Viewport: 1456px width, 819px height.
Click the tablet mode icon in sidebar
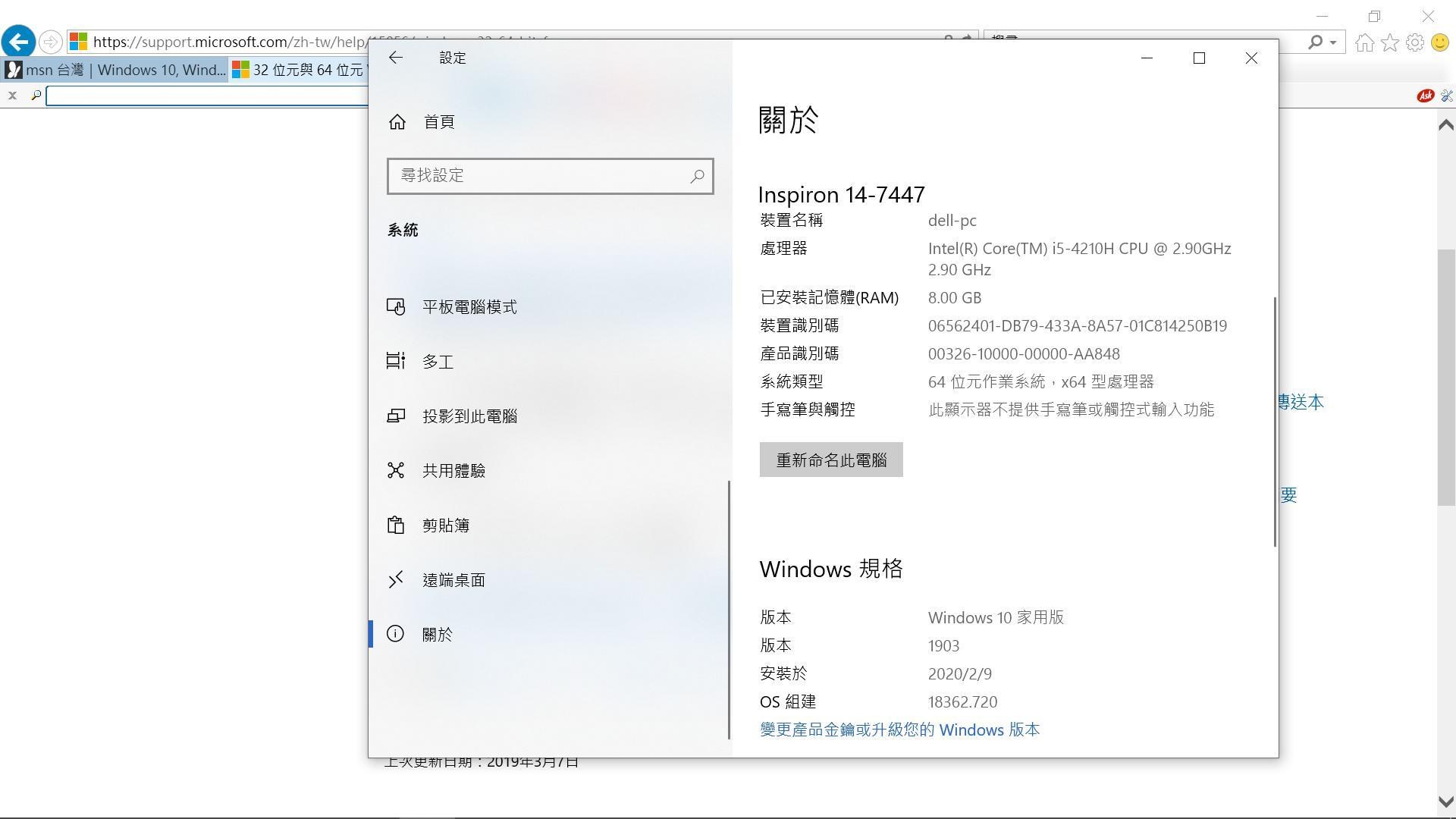396,306
